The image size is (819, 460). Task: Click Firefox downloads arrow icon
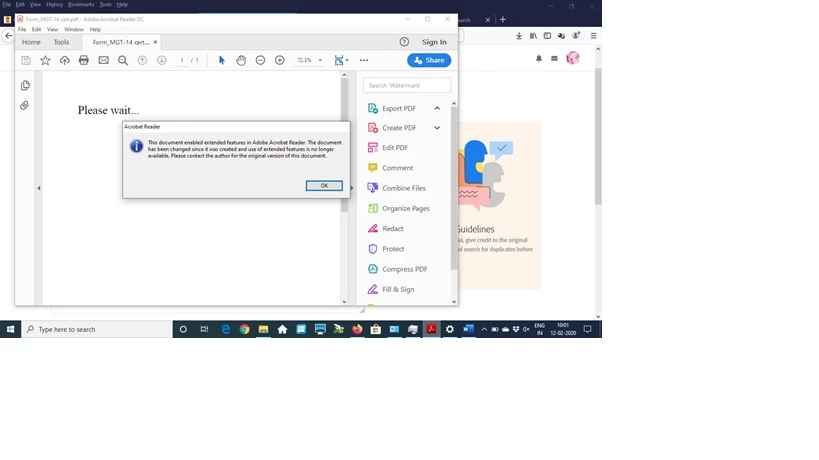pyautogui.click(x=519, y=36)
